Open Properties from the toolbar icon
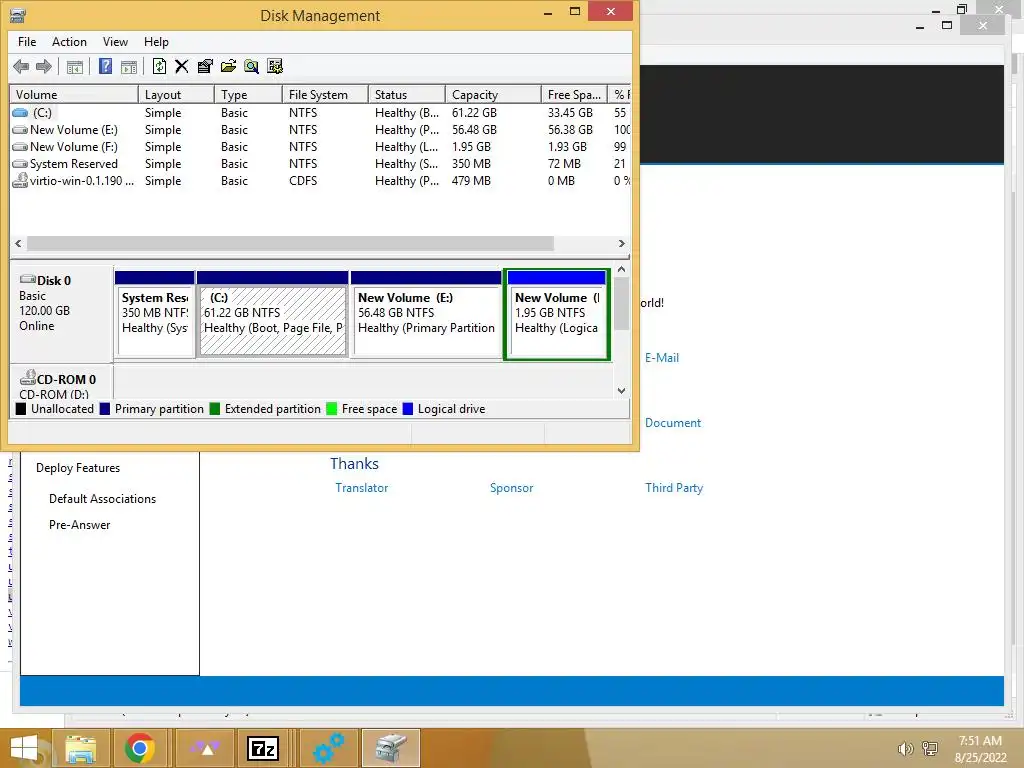1024x768 pixels. [205, 66]
